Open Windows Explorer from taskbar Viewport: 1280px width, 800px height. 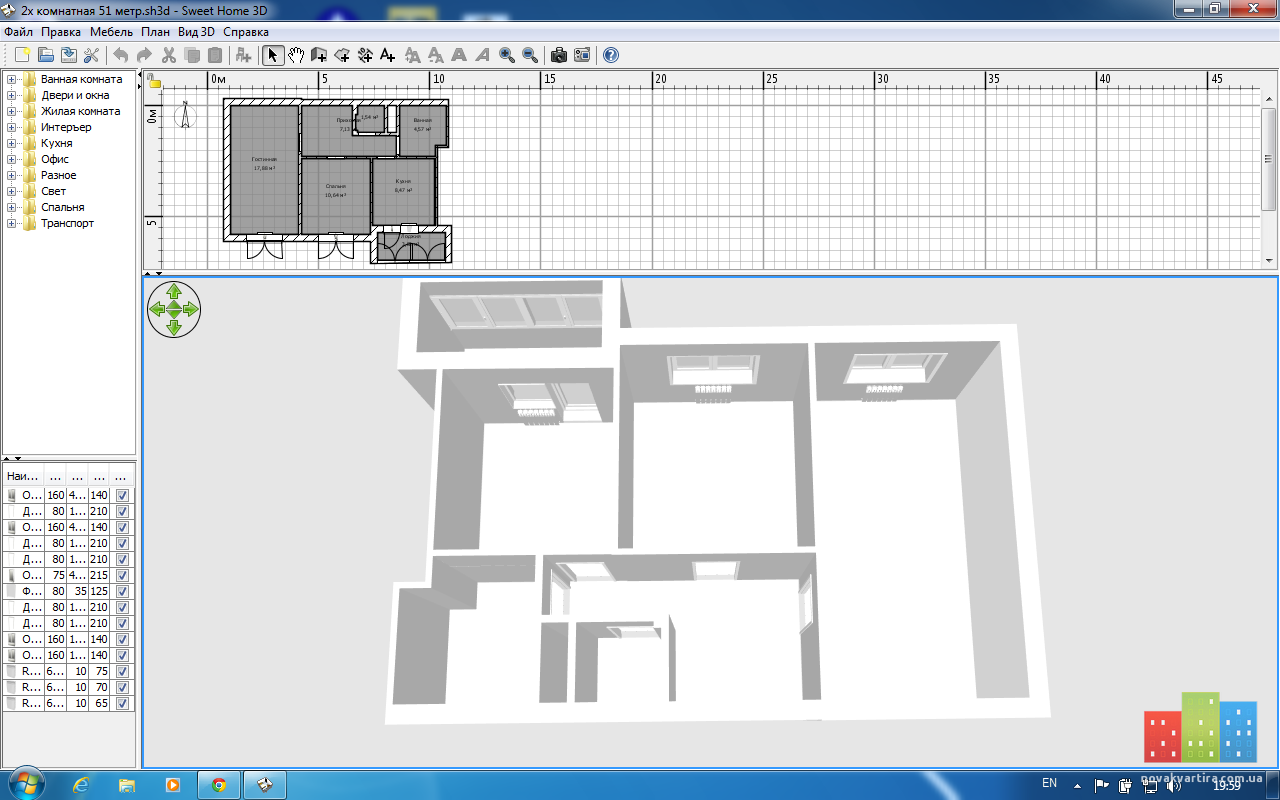click(126, 785)
